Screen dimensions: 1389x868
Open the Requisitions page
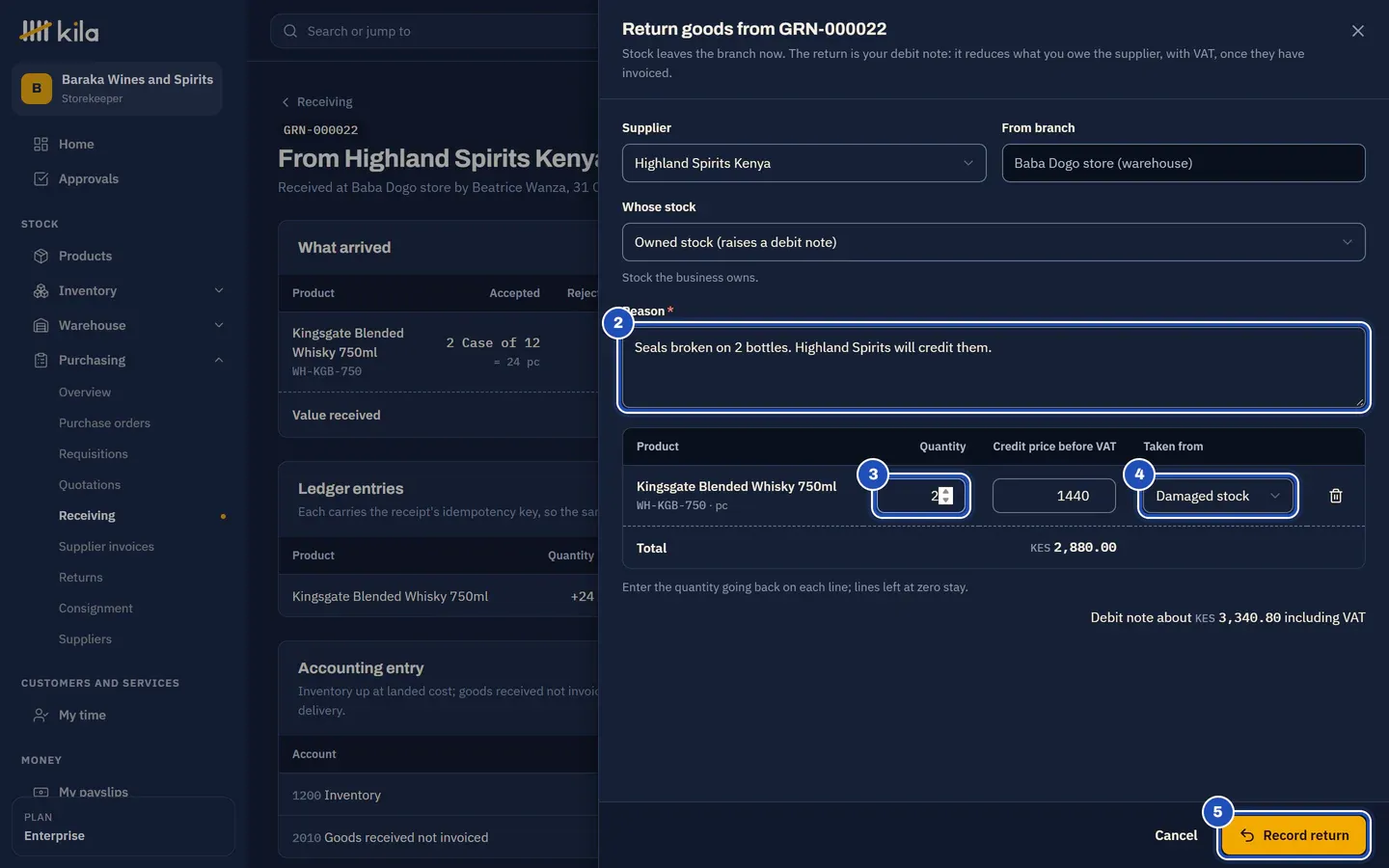click(x=94, y=453)
